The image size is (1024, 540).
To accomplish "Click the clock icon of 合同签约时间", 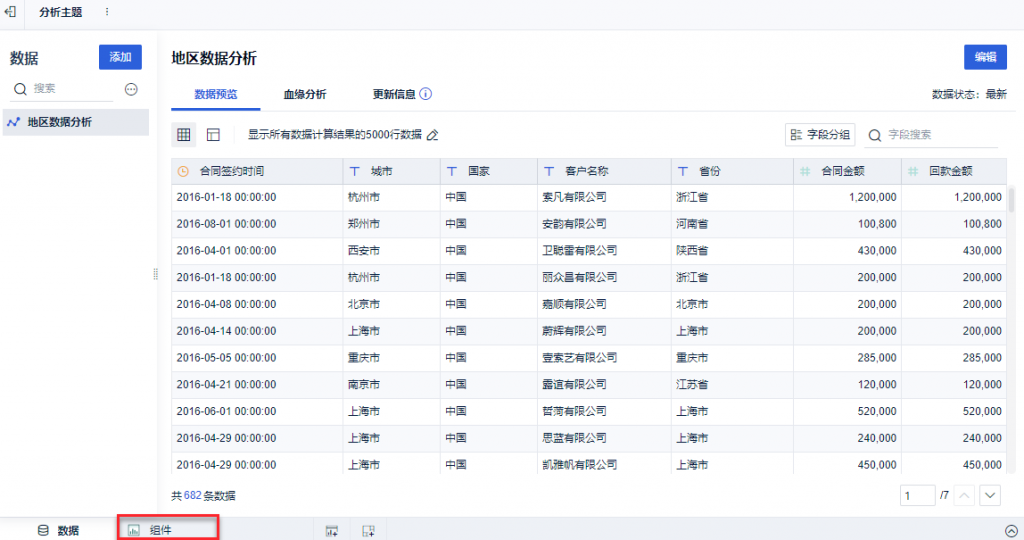I will 184,171.
